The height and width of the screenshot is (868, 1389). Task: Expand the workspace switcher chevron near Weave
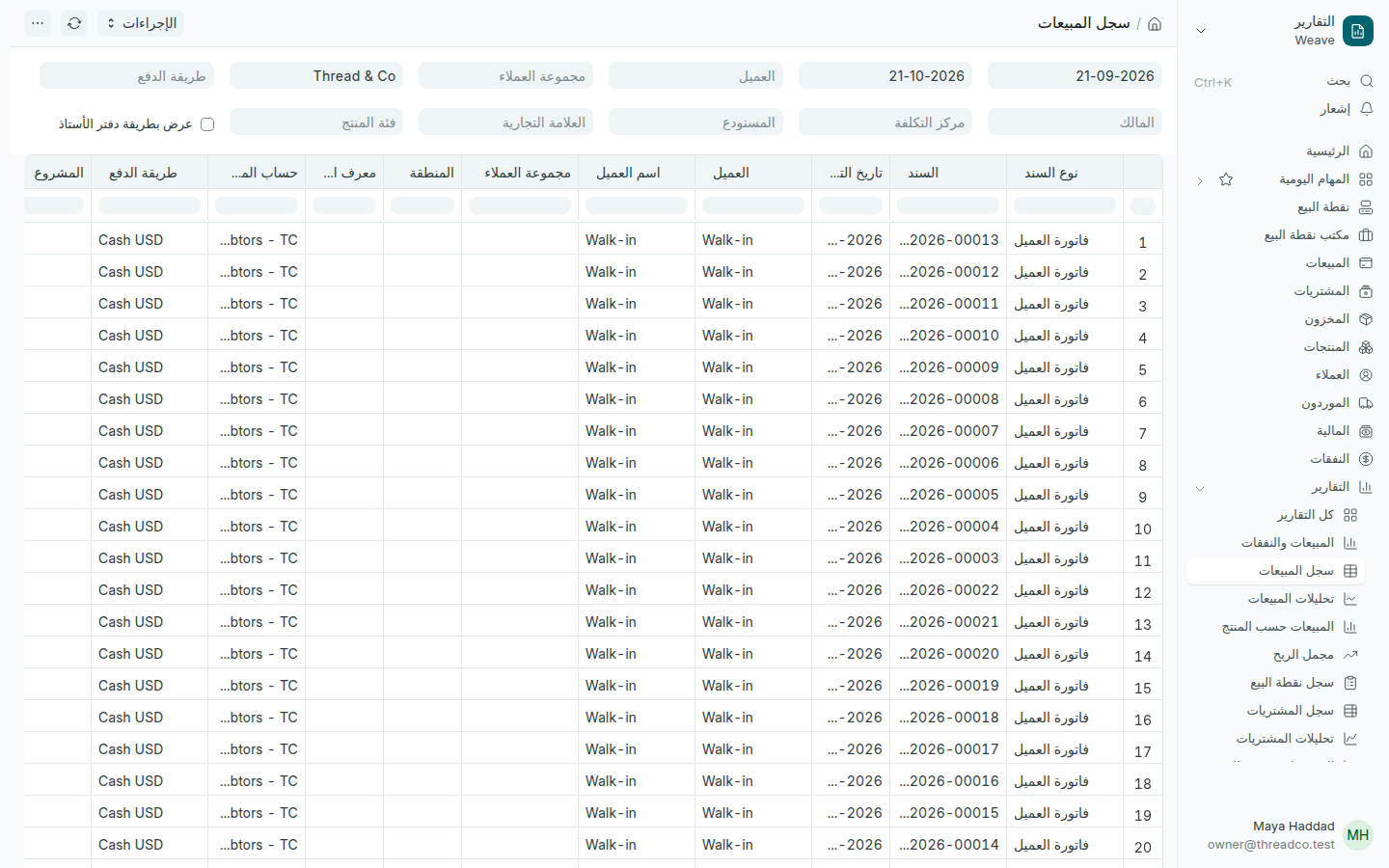(1201, 31)
